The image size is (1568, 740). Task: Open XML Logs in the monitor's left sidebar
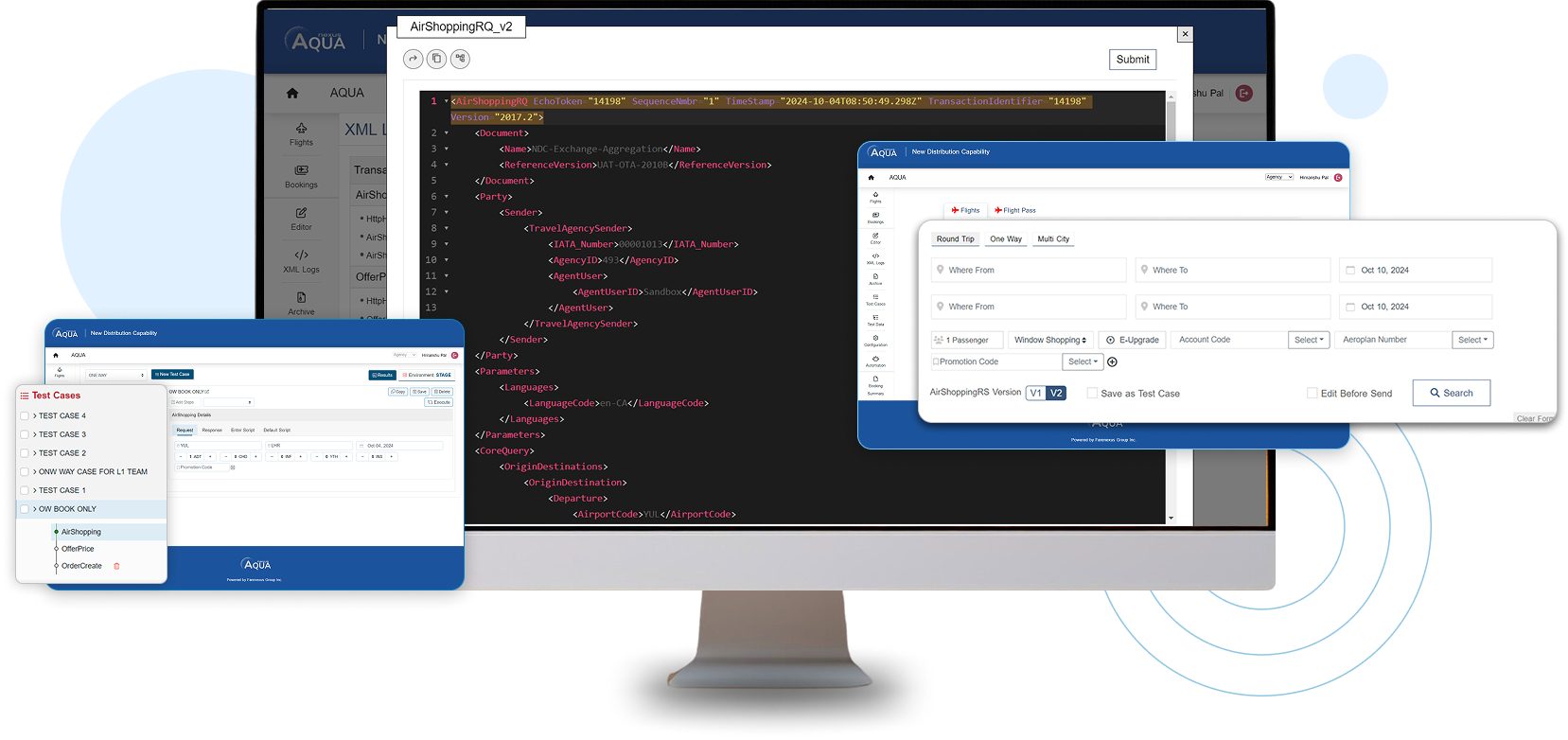point(301,262)
